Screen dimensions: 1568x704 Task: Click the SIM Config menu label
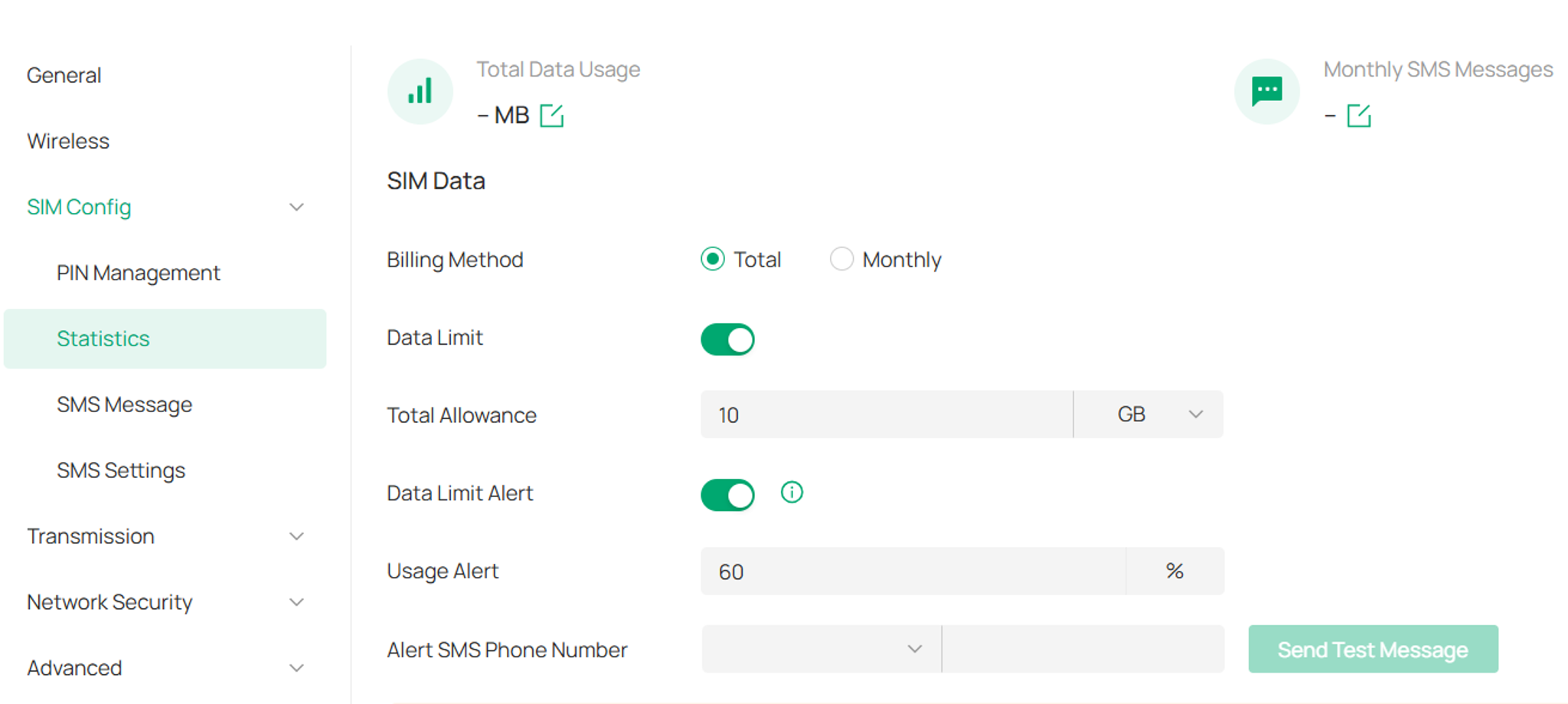[x=79, y=207]
